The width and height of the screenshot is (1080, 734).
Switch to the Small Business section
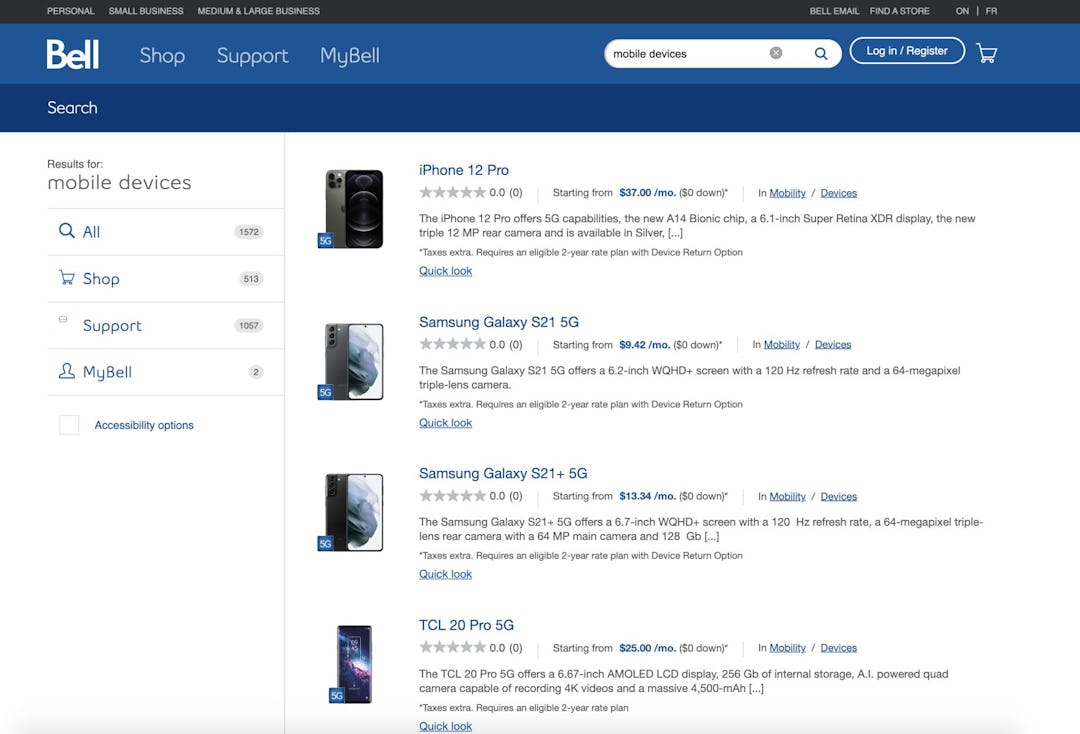coord(145,11)
